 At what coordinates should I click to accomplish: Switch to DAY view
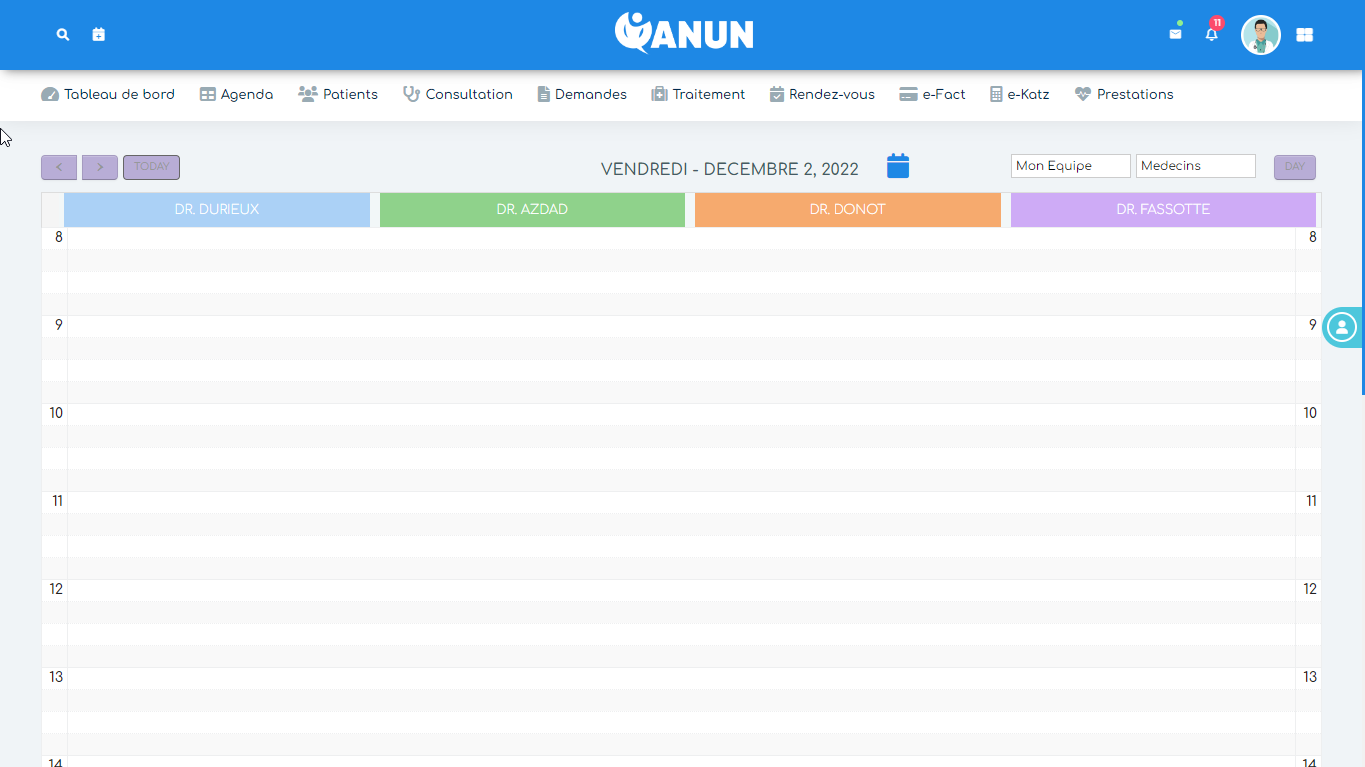click(1294, 167)
